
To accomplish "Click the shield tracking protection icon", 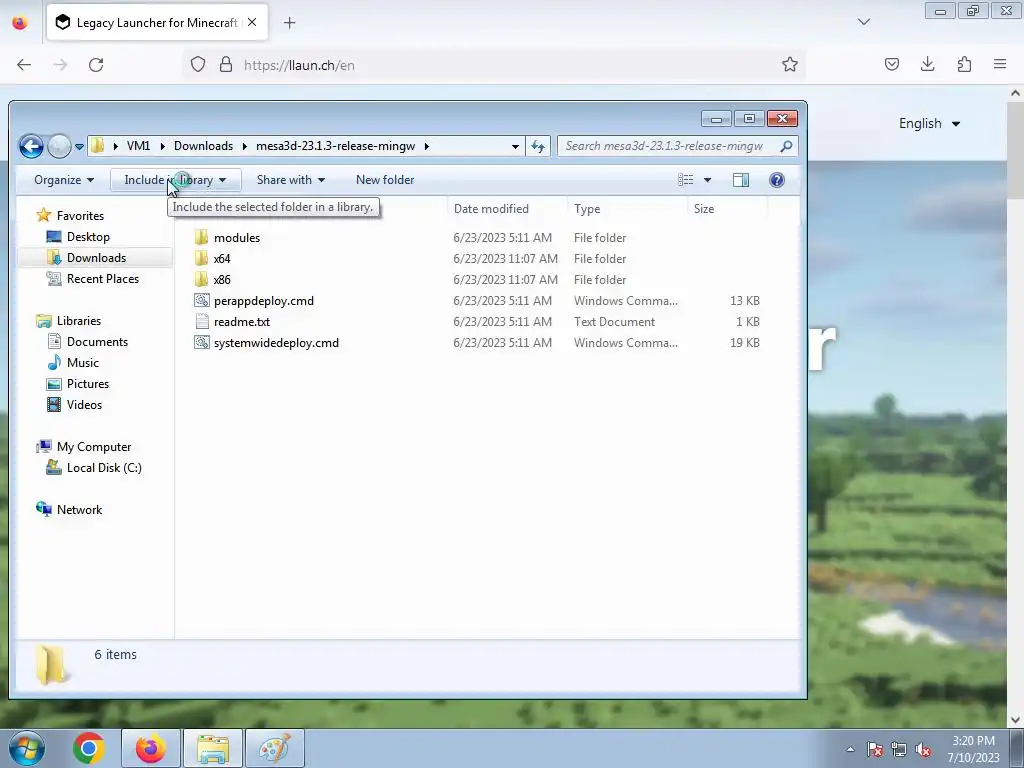I will (198, 65).
